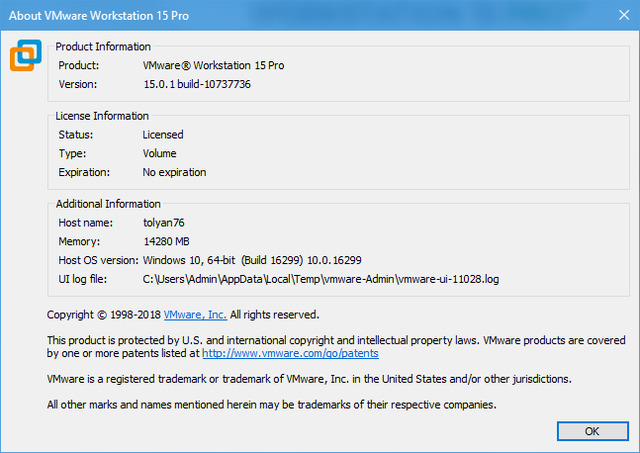Image resolution: width=640 pixels, height=453 pixels.
Task: Click the All other marks and names sentence
Action: pos(271,405)
